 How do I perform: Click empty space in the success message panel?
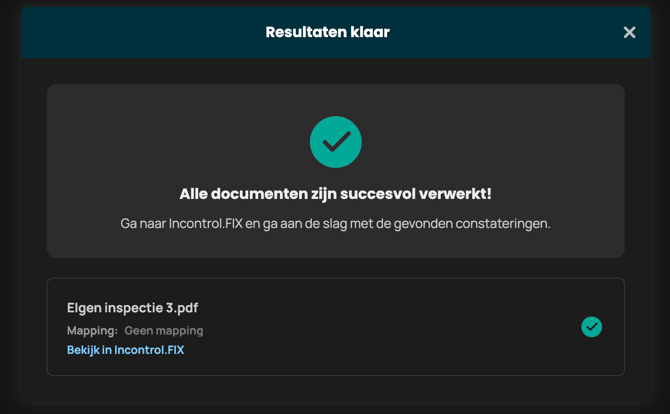[130, 130]
